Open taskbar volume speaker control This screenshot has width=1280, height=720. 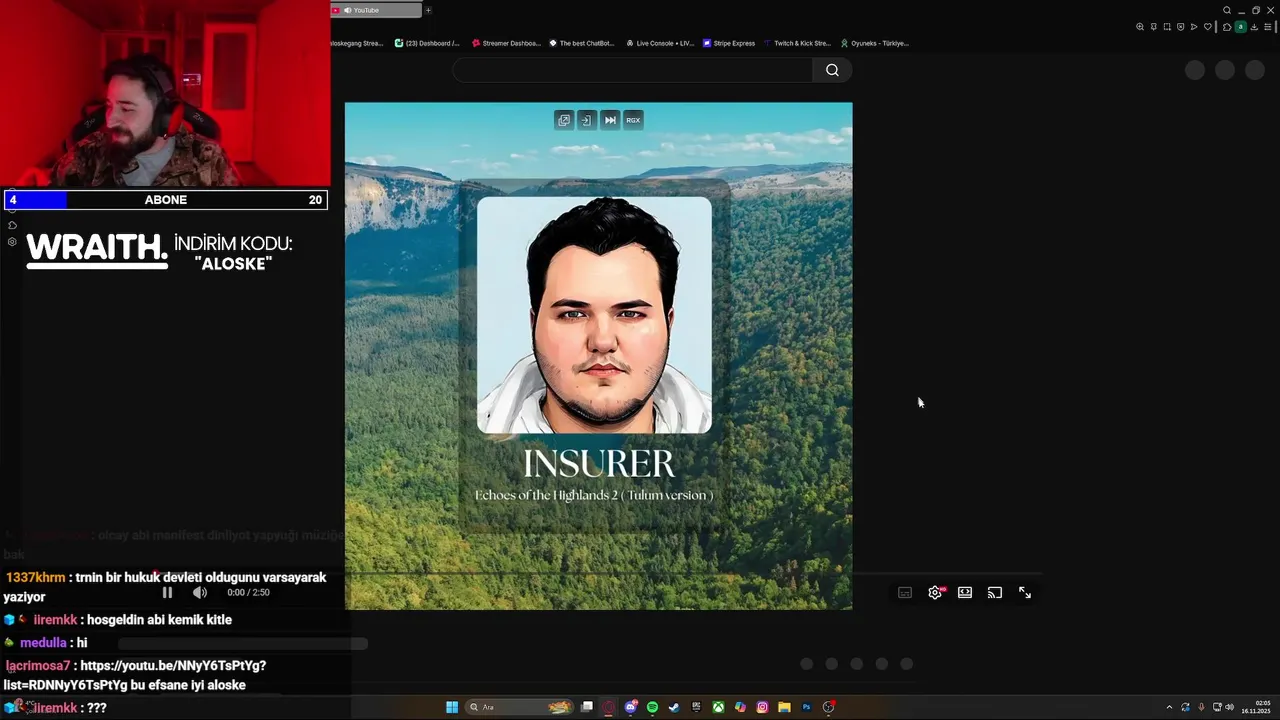click(1229, 707)
